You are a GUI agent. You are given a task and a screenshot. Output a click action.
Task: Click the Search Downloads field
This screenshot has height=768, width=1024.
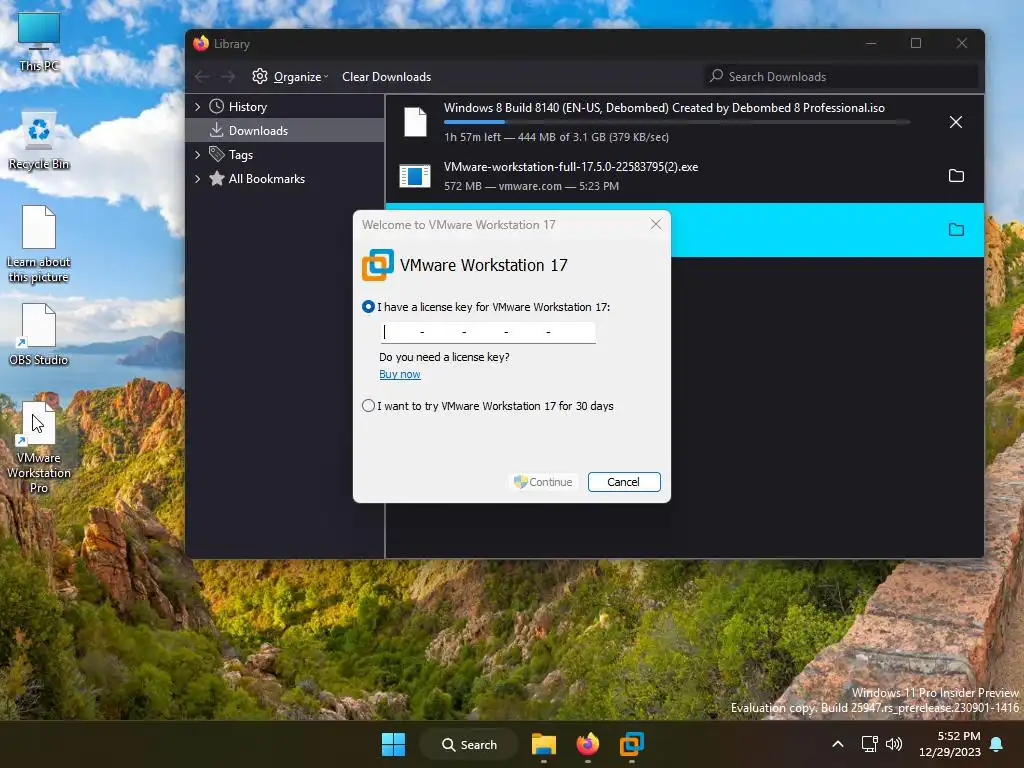[x=841, y=76]
